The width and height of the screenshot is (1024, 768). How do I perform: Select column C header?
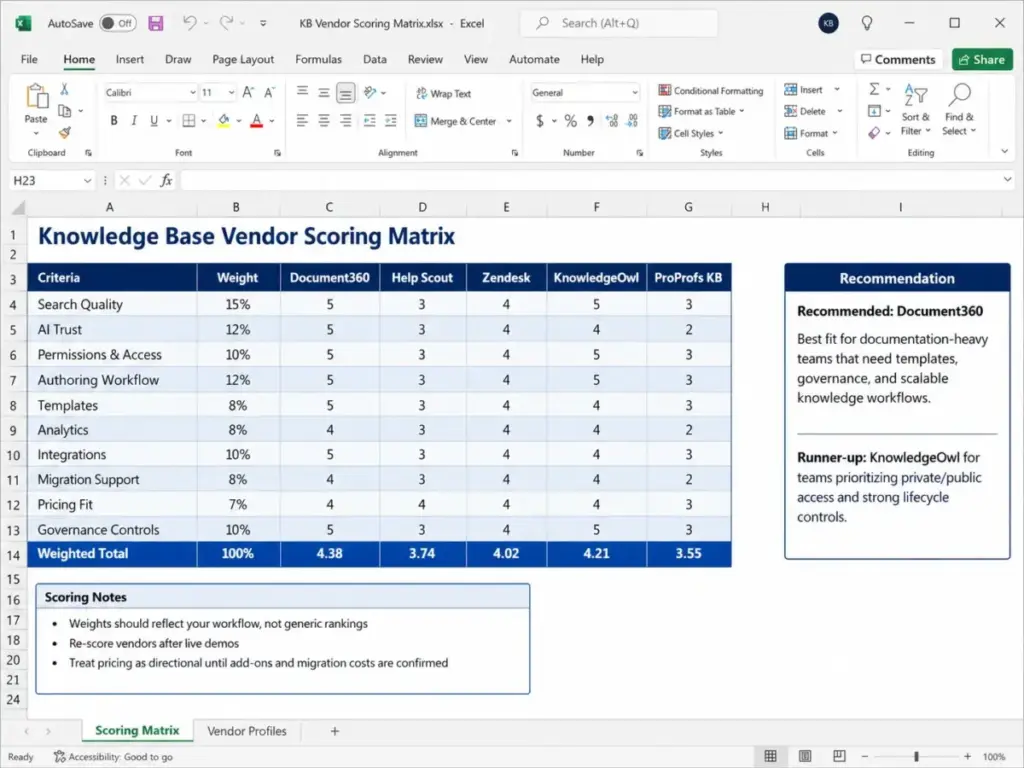coord(329,207)
